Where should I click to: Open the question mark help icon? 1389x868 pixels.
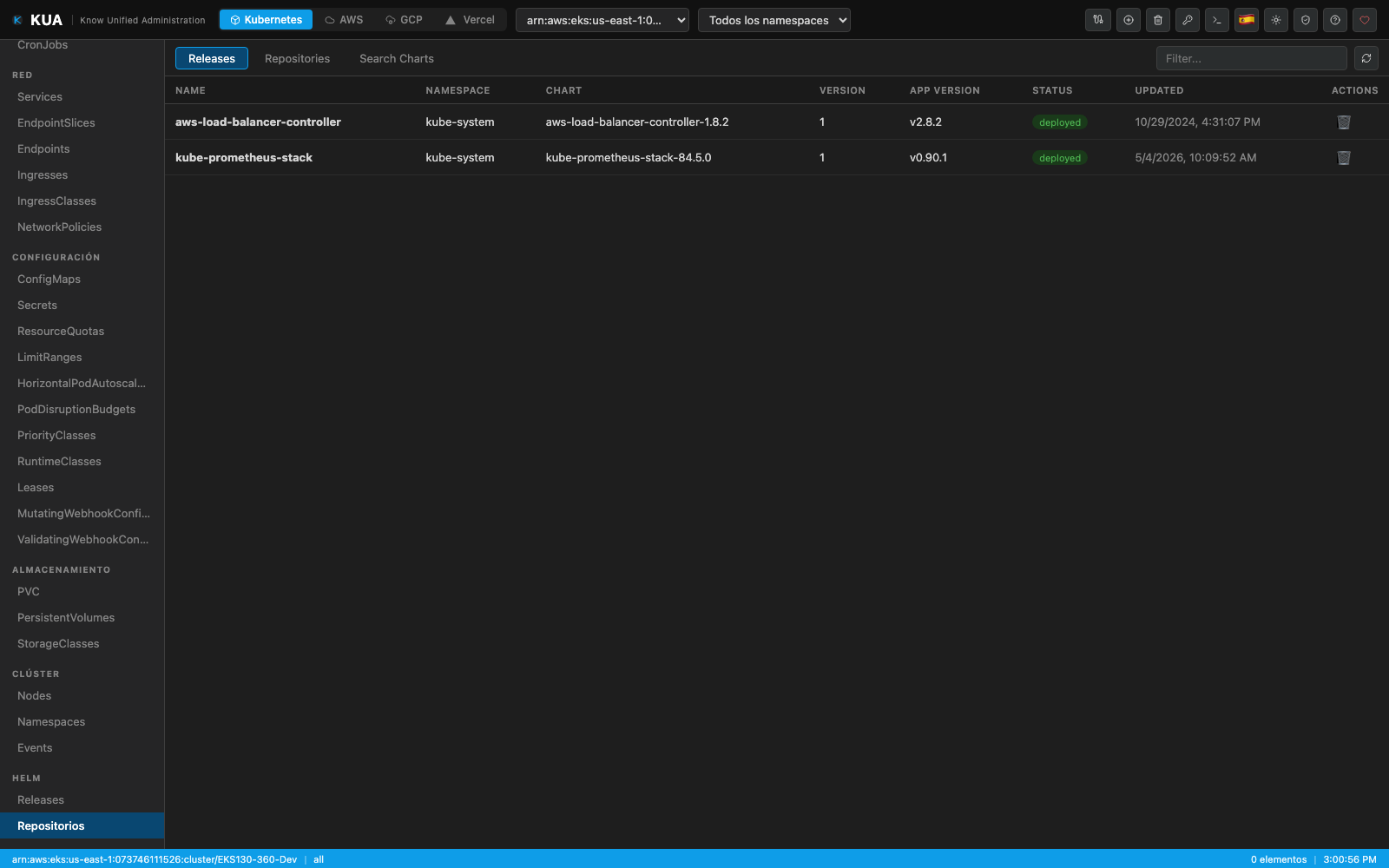pyautogui.click(x=1334, y=20)
